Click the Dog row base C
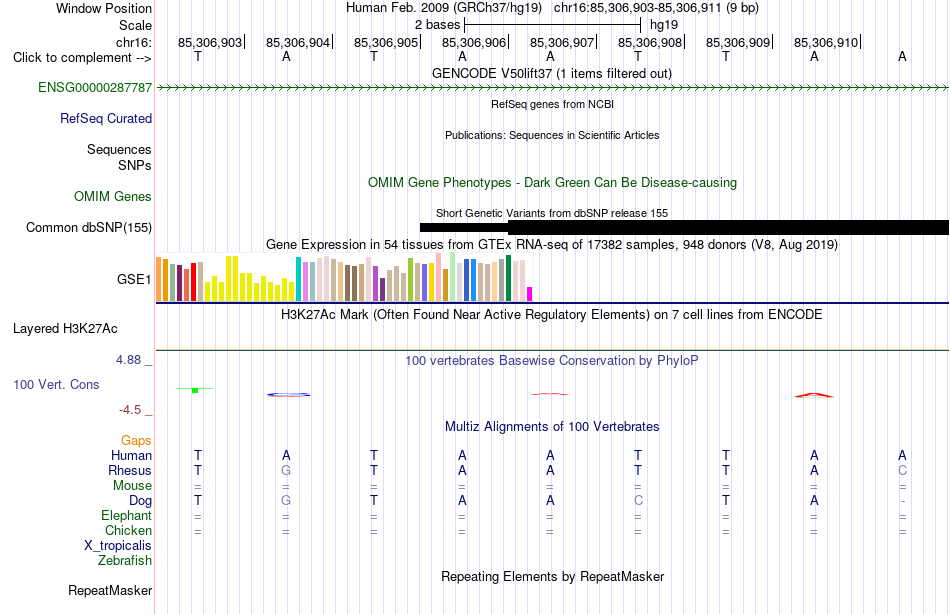 coord(638,501)
